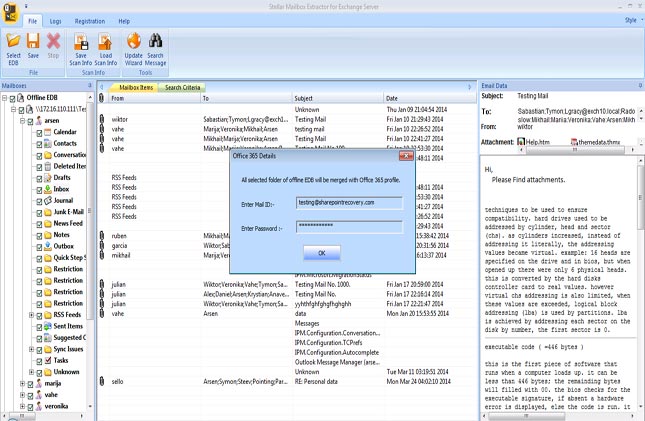Toggle the vahe mailbox checkbox

click(x=30, y=395)
